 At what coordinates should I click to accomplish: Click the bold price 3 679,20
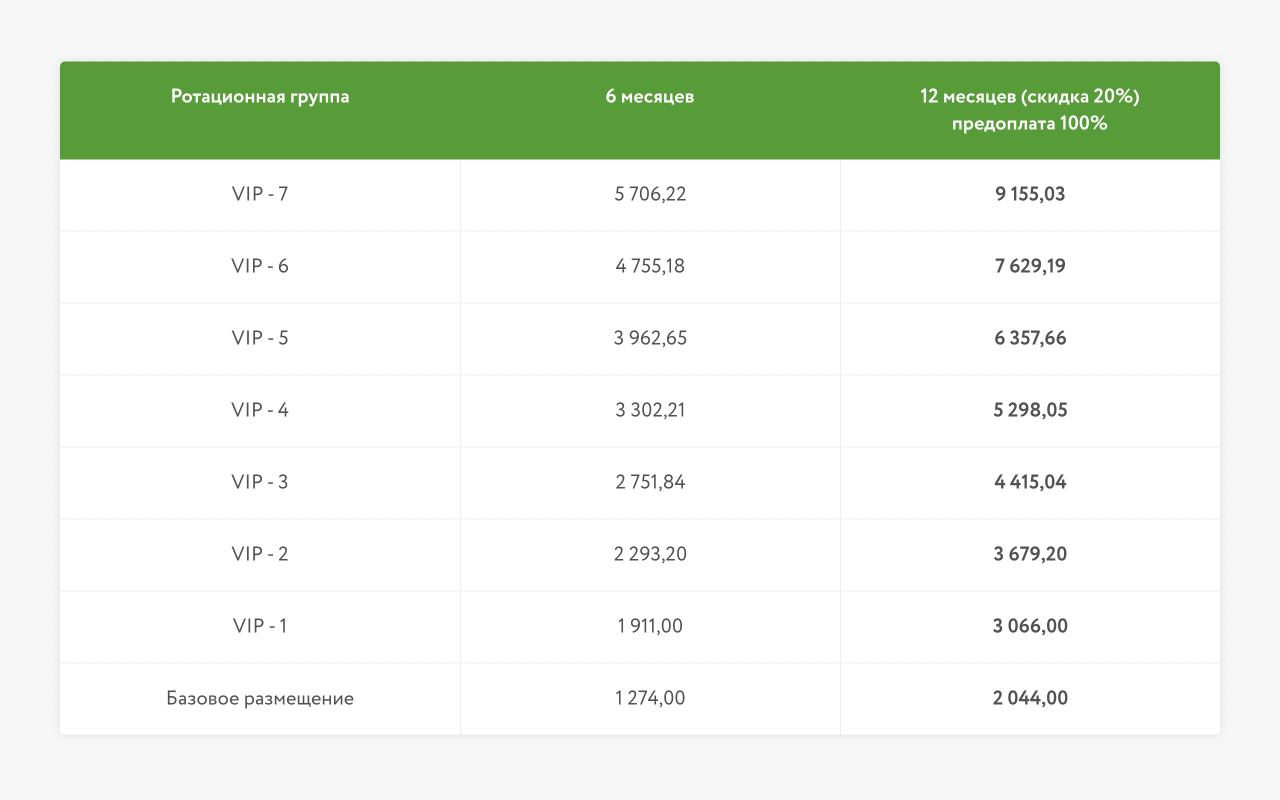coord(1030,555)
